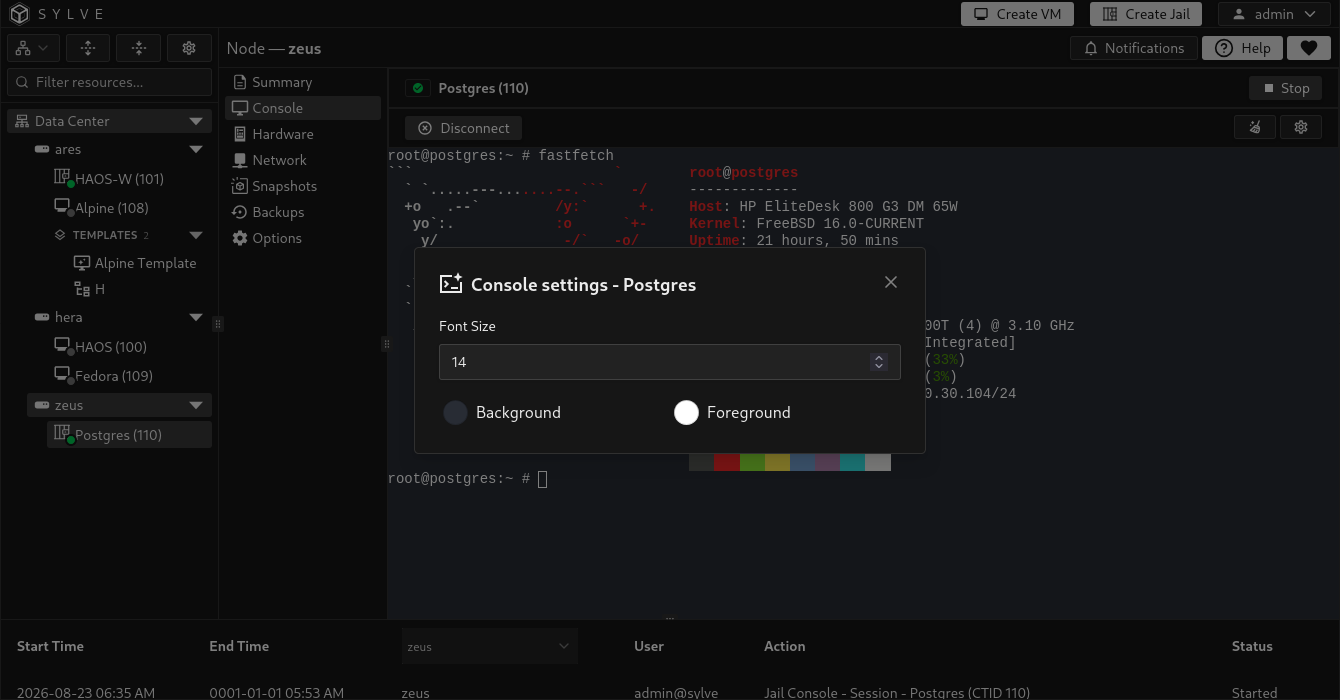Click the Help button

(1242, 48)
